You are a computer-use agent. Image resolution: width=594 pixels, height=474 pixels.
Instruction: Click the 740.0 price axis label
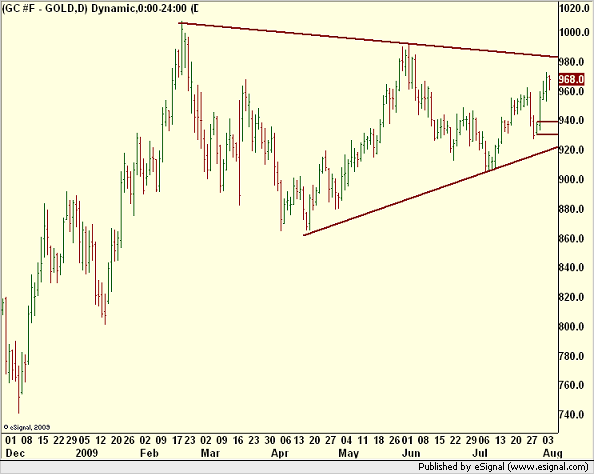[571, 415]
